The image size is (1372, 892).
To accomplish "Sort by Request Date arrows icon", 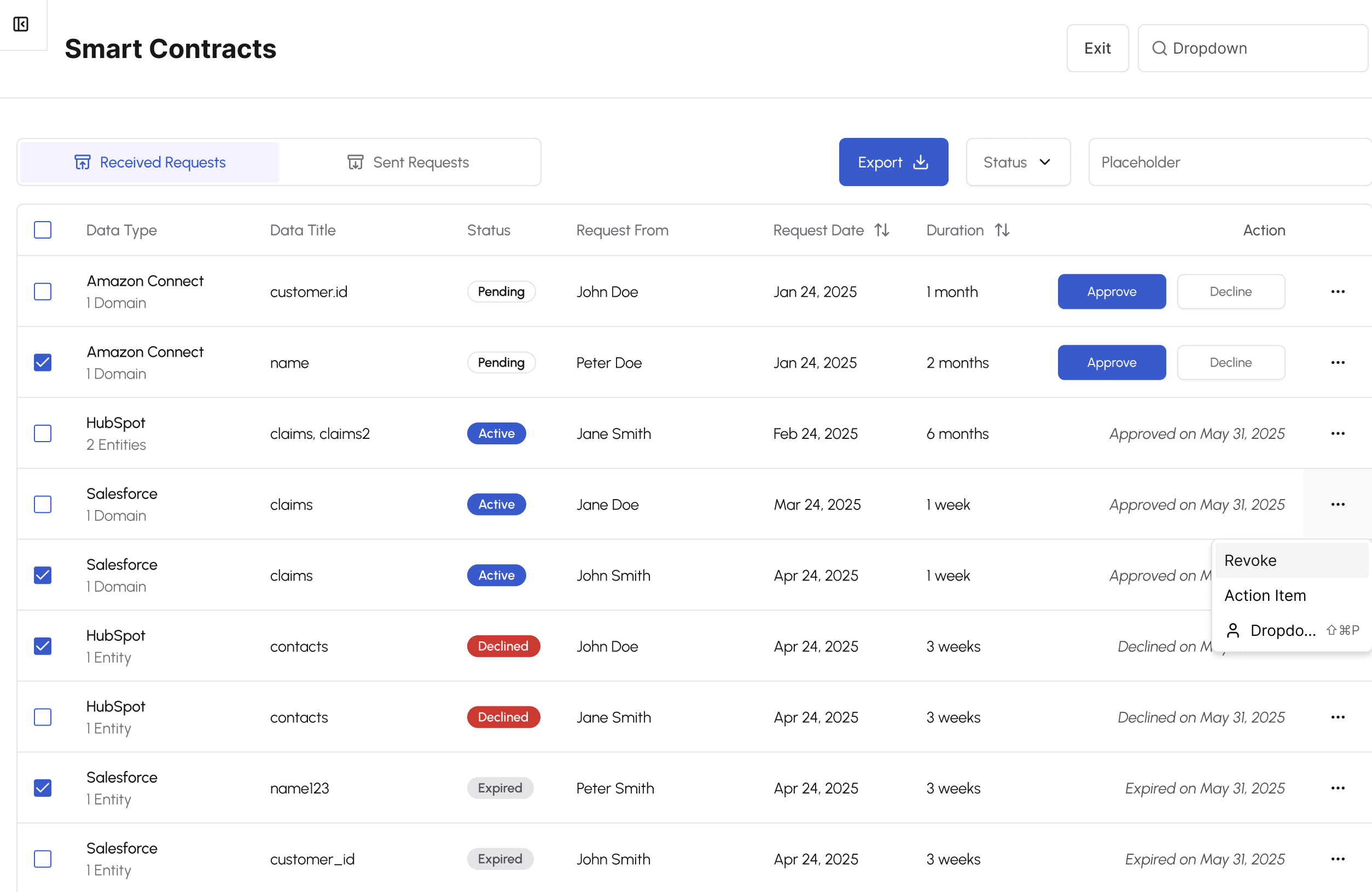I will point(881,230).
